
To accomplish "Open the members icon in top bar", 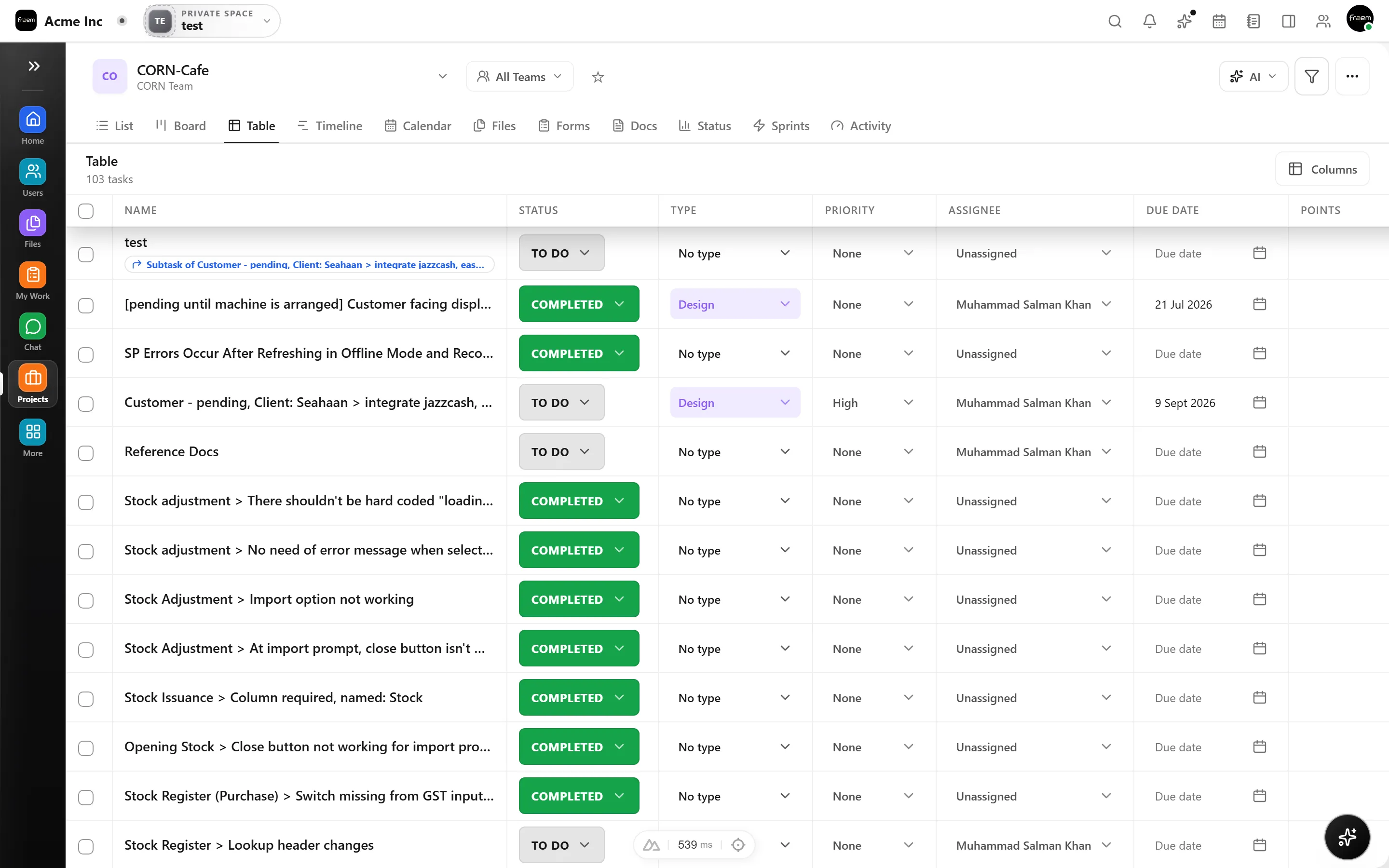I will coord(1323,21).
